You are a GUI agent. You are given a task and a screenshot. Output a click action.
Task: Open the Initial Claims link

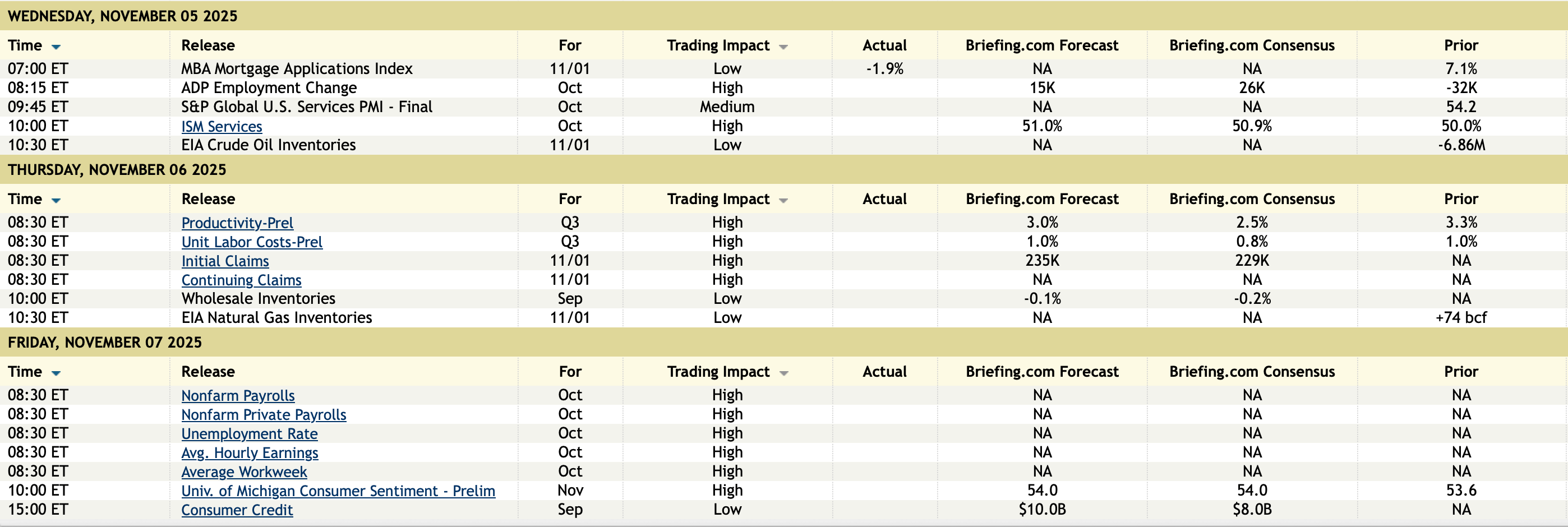tap(225, 261)
